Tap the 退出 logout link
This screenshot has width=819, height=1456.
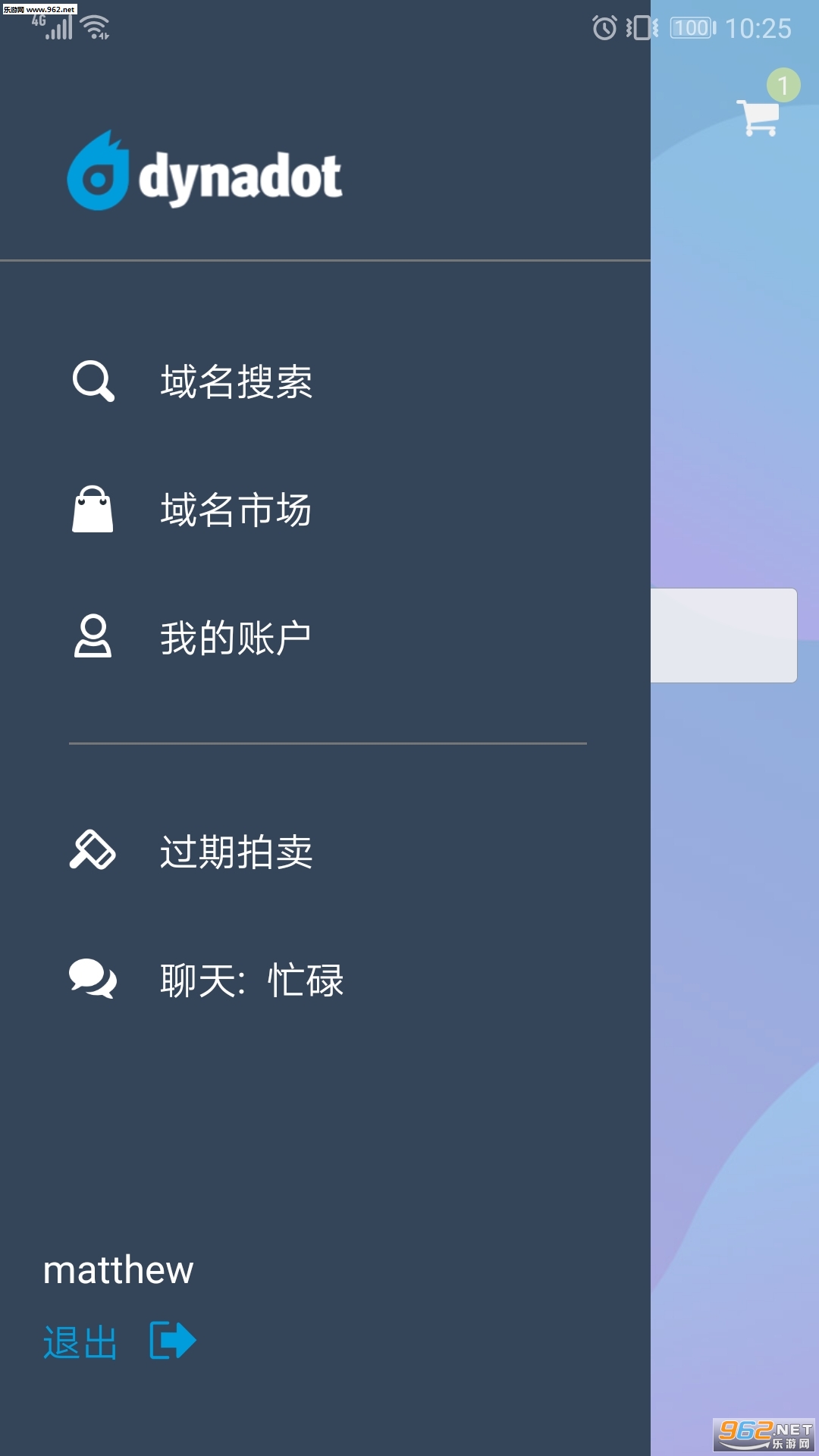click(x=80, y=1342)
